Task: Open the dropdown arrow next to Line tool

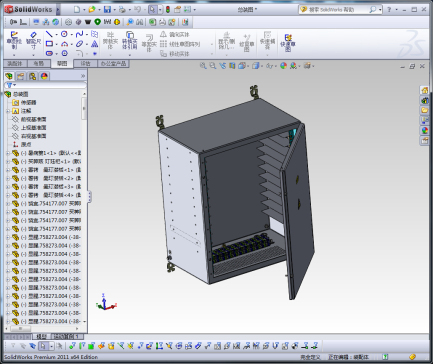Action: [56, 34]
